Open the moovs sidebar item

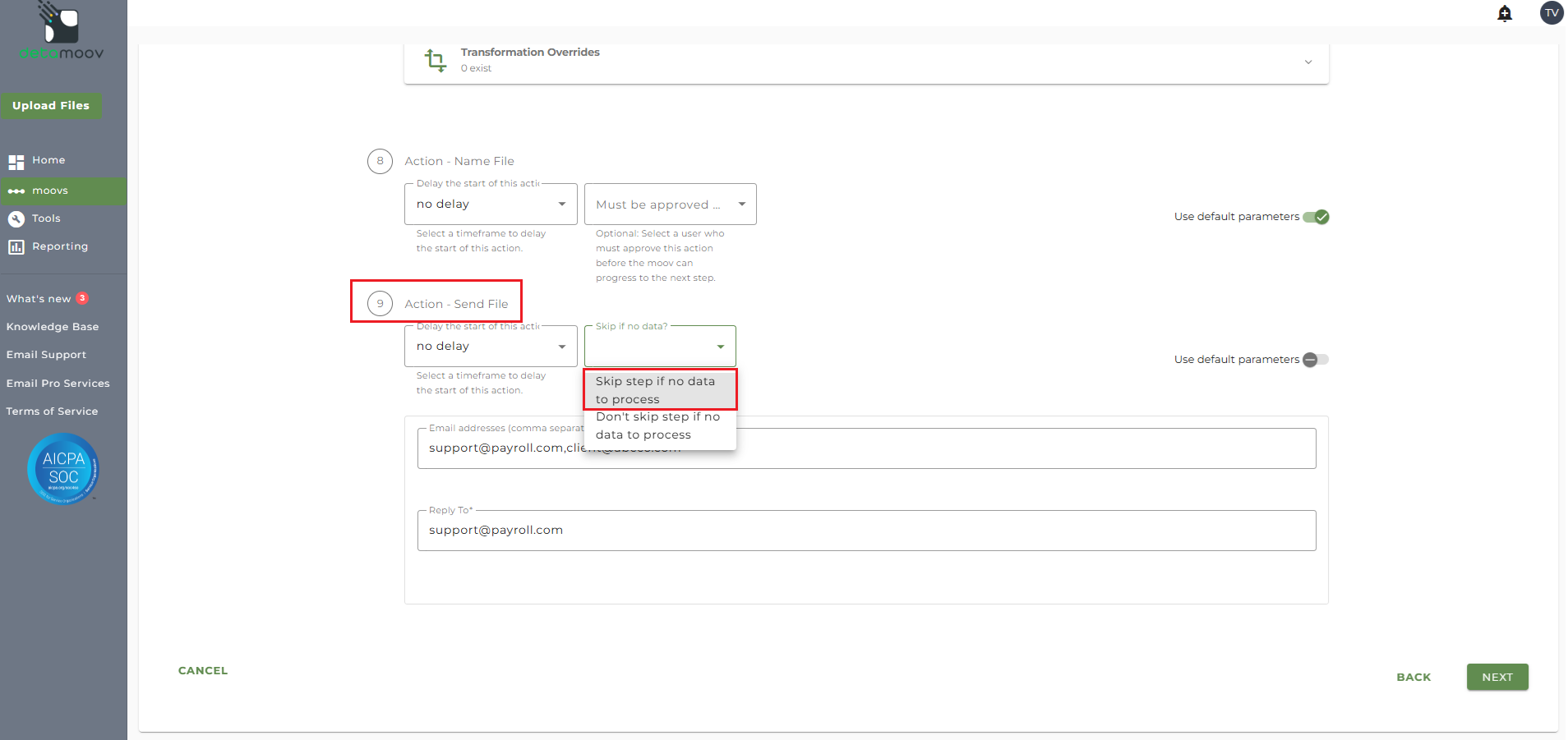click(x=50, y=191)
